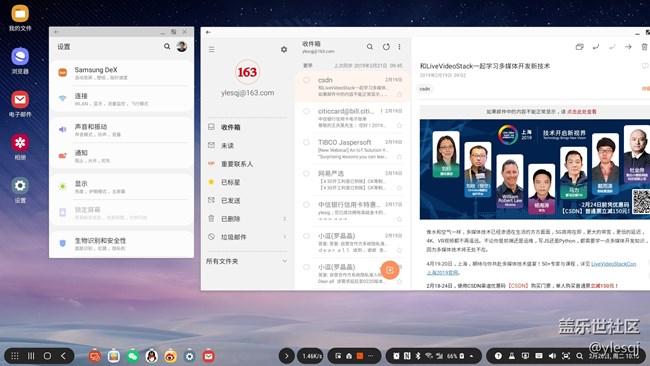Star the csdn email
Viewport: 650px width, 366px height.
[399, 95]
